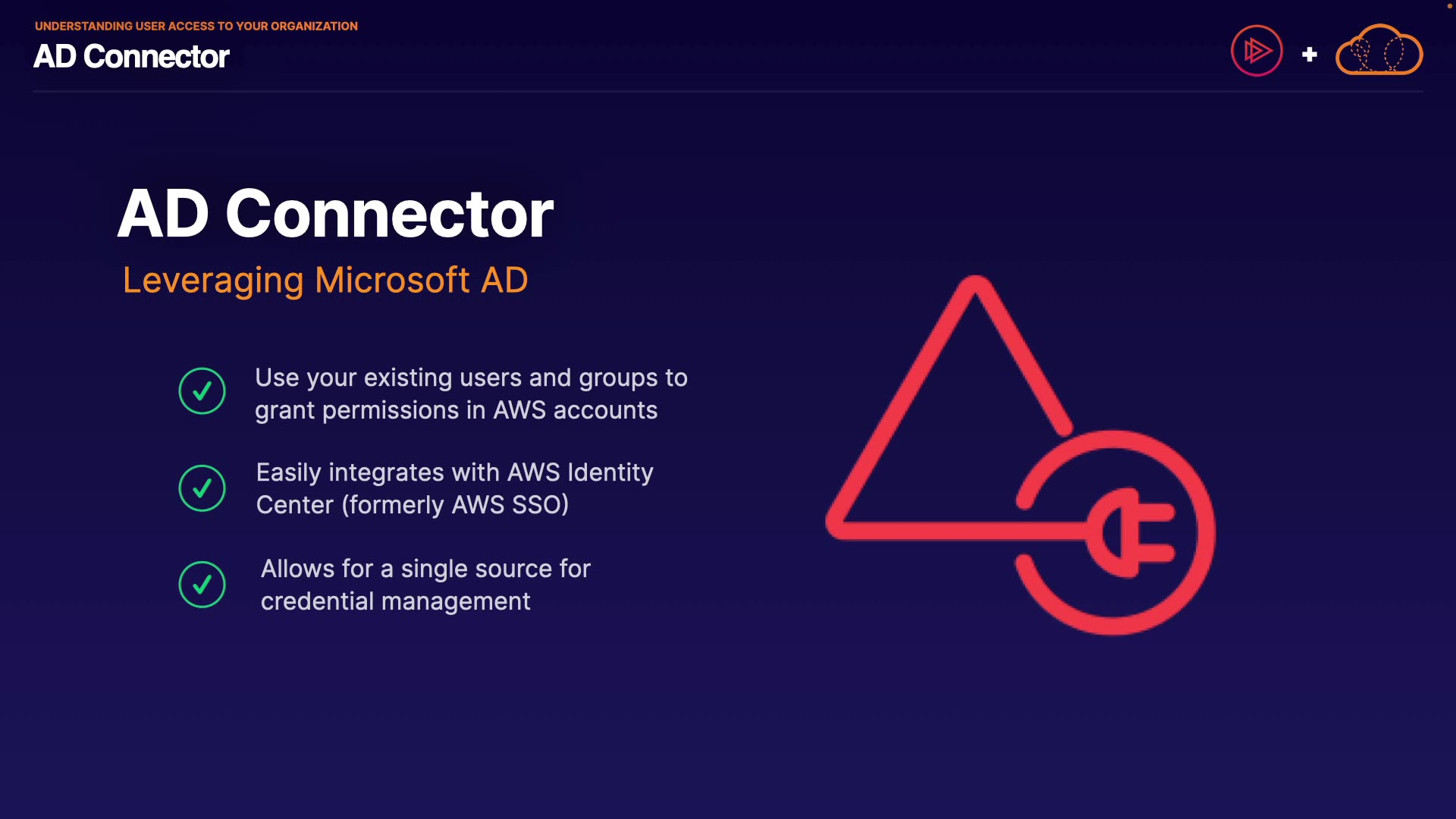Click the 'Easily integrates with AWS Identity' line
This screenshot has width=1456, height=819.
click(x=454, y=472)
